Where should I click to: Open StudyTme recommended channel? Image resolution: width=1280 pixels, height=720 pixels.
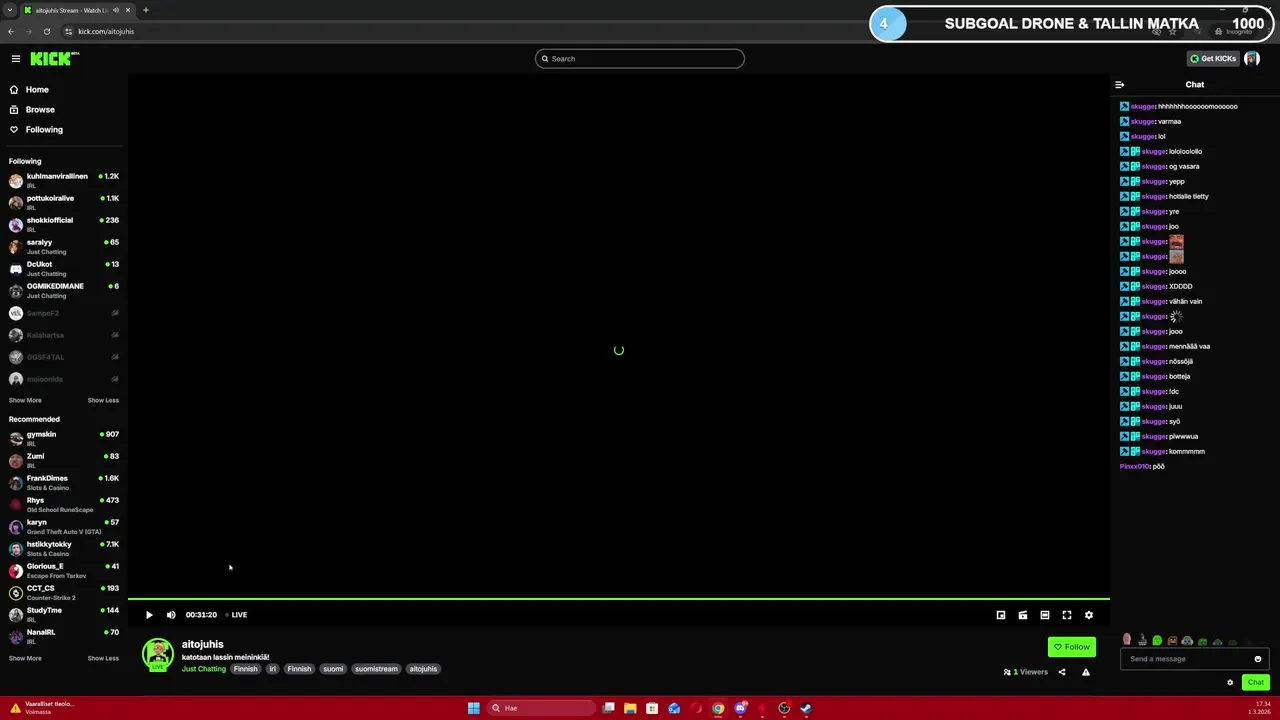[x=64, y=614]
